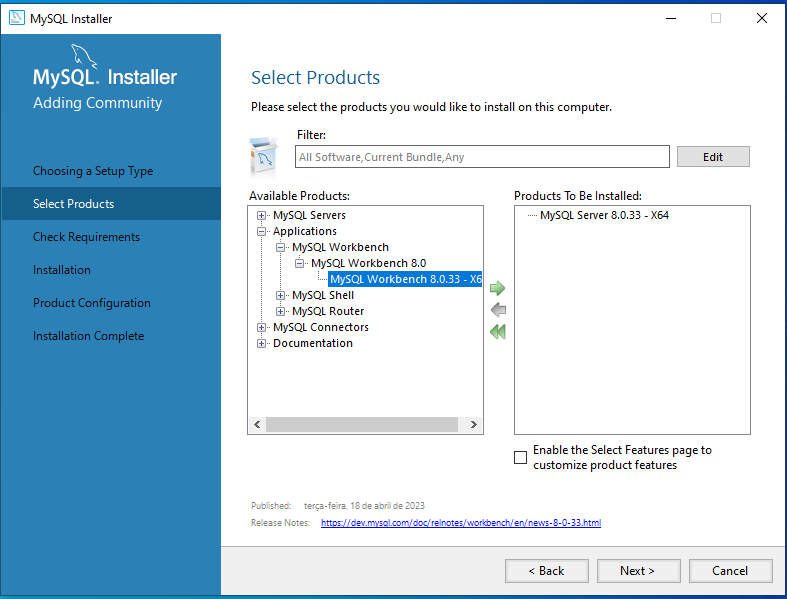Image resolution: width=787 pixels, height=599 pixels.
Task: Click the green add-product arrow
Action: point(497,288)
